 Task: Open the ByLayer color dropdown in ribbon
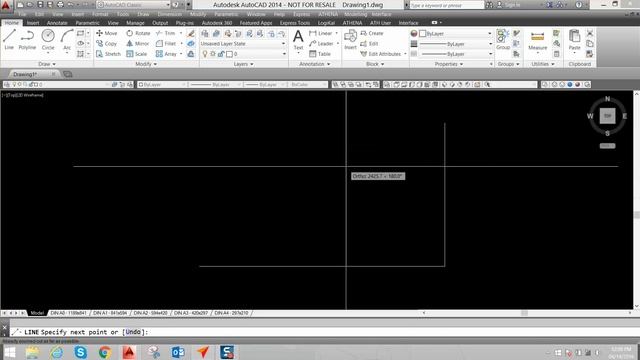click(489, 33)
